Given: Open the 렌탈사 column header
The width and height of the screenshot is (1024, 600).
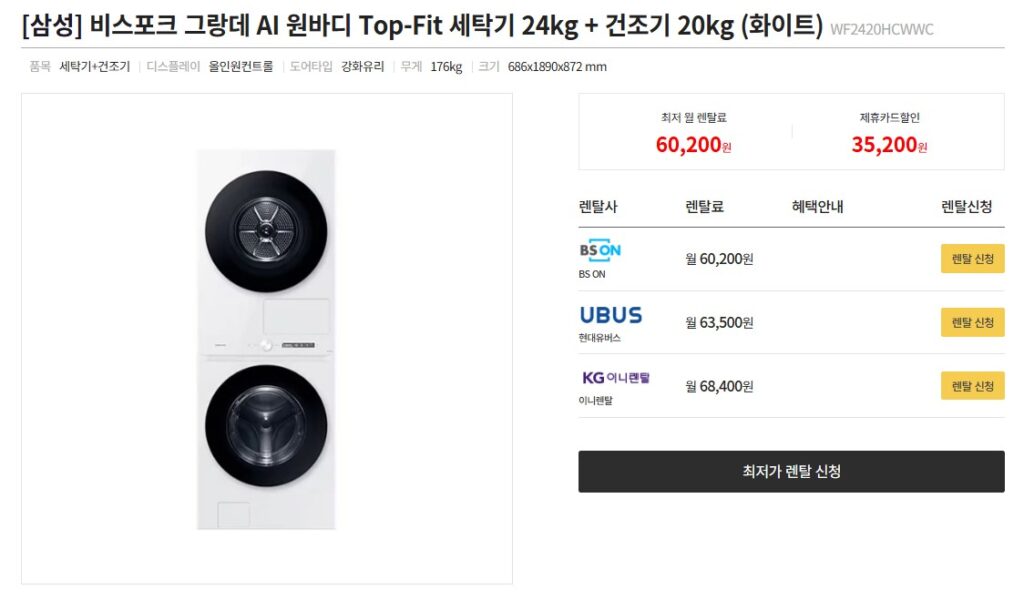Looking at the screenshot, I should [600, 206].
